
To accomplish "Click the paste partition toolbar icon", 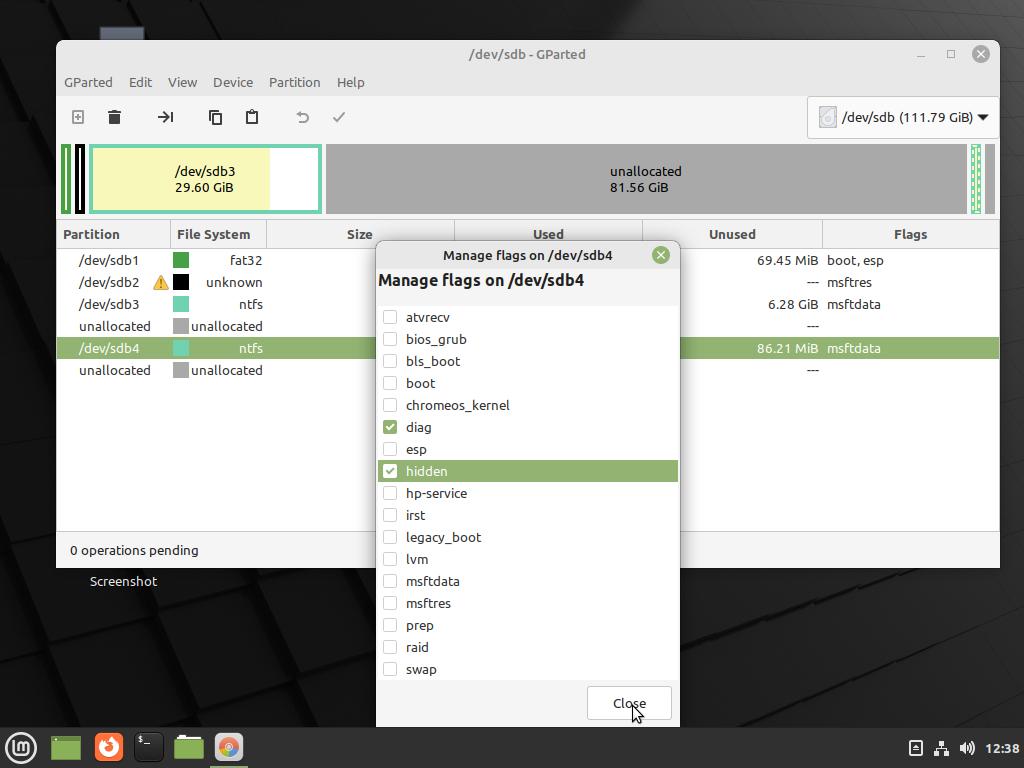I will point(252,117).
